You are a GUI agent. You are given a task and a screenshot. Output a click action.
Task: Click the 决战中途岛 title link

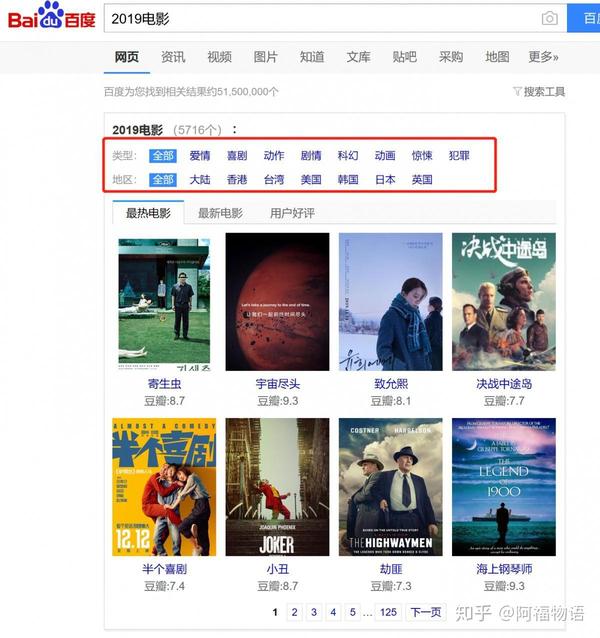click(x=504, y=384)
